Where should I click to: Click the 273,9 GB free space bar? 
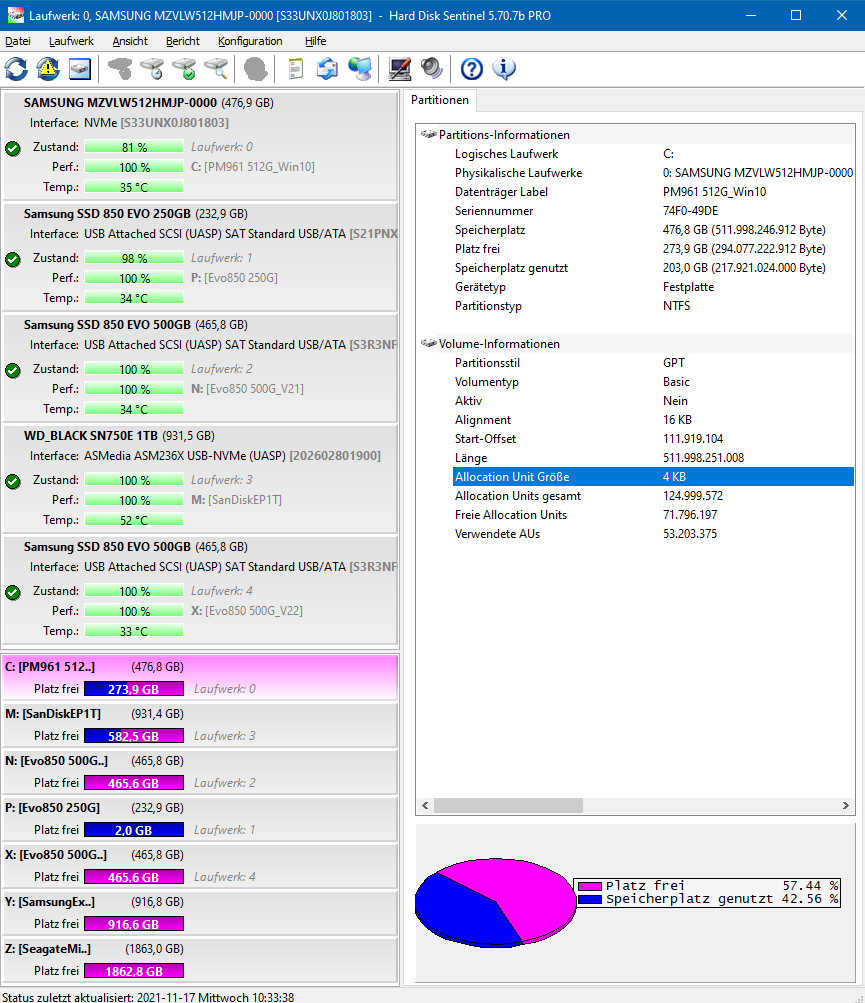tap(134, 689)
